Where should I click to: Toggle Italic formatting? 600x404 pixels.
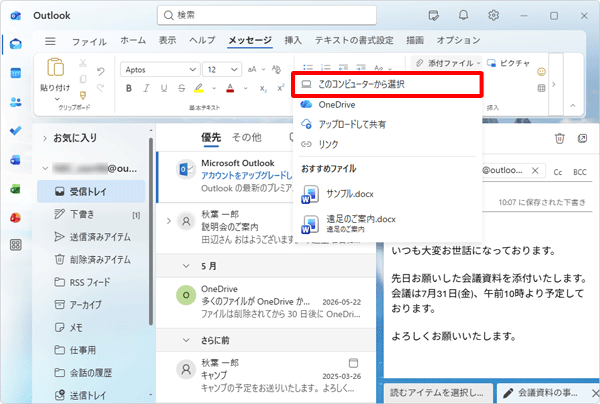click(146, 88)
